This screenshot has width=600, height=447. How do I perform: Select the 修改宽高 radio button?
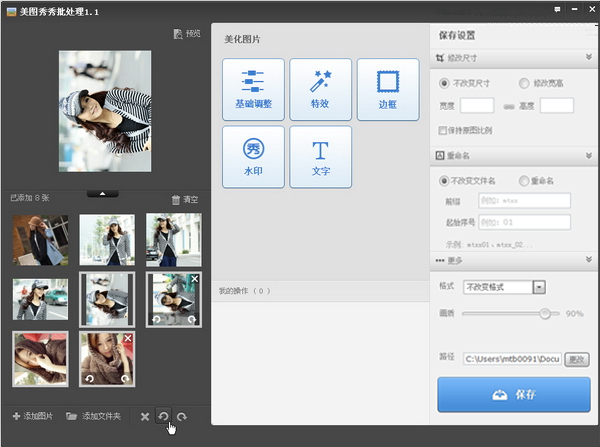pos(524,83)
